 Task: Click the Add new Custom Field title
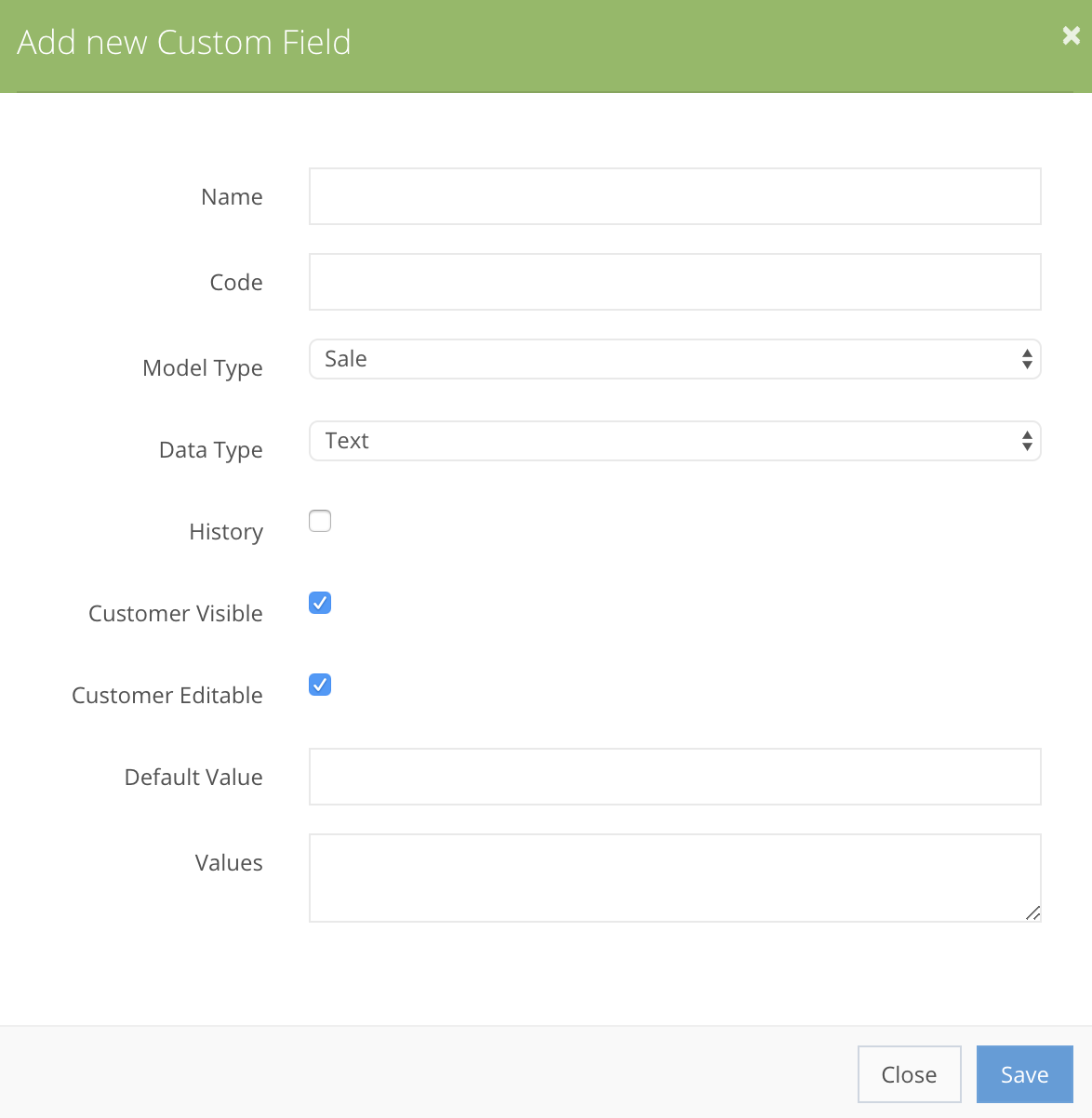click(x=183, y=42)
